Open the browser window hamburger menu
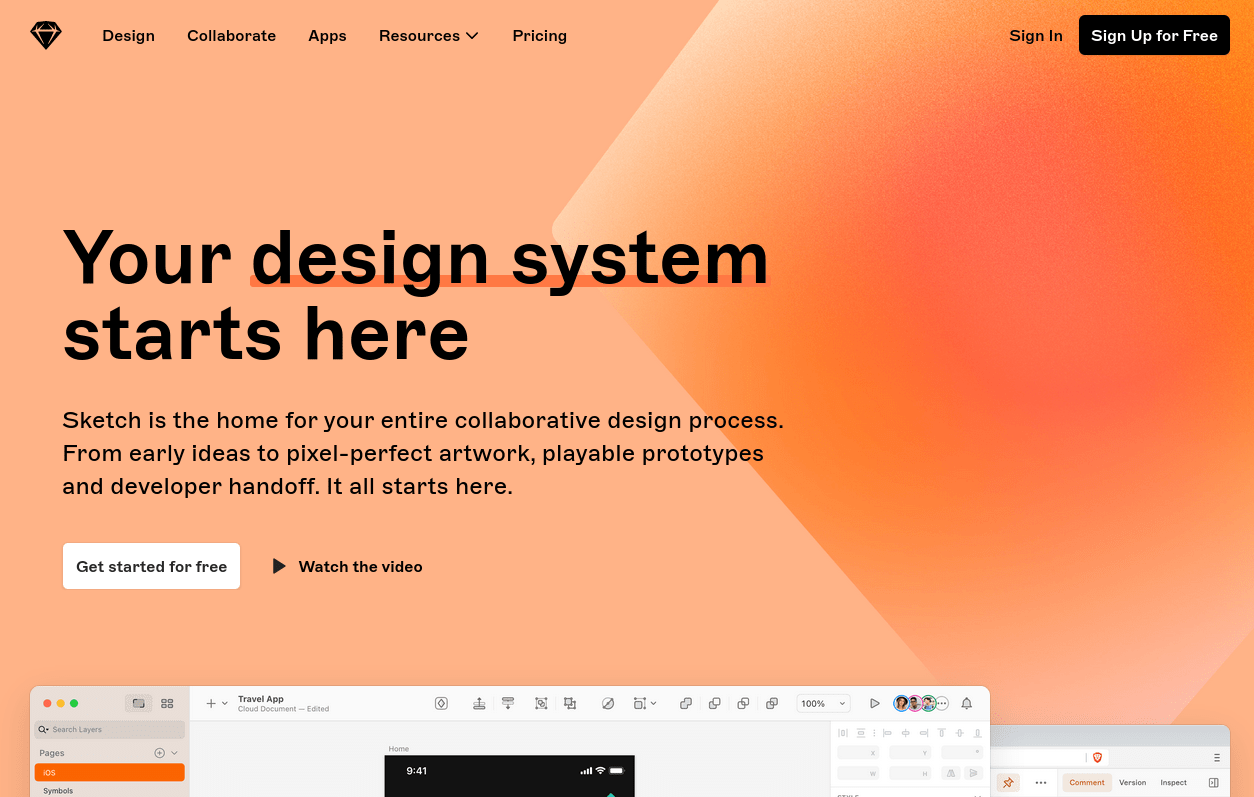Viewport: 1254px width, 797px height. 1217,758
